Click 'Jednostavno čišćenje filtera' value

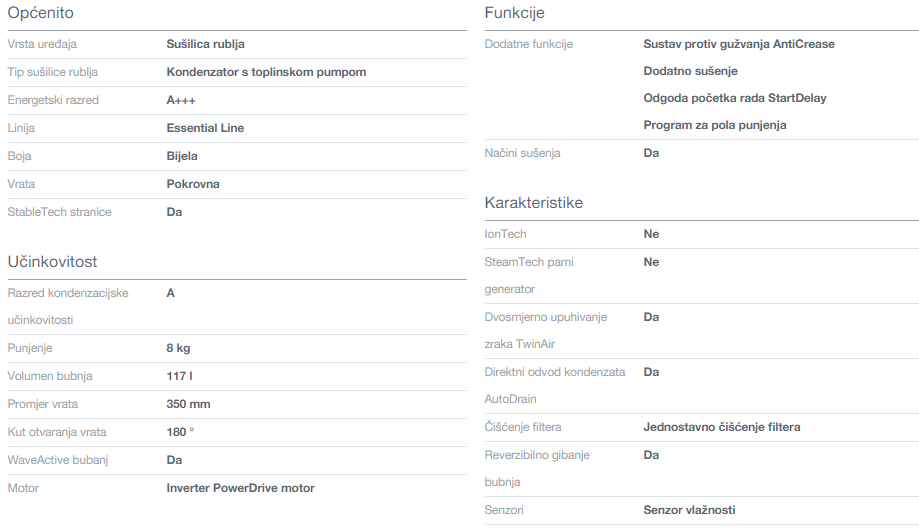(721, 427)
